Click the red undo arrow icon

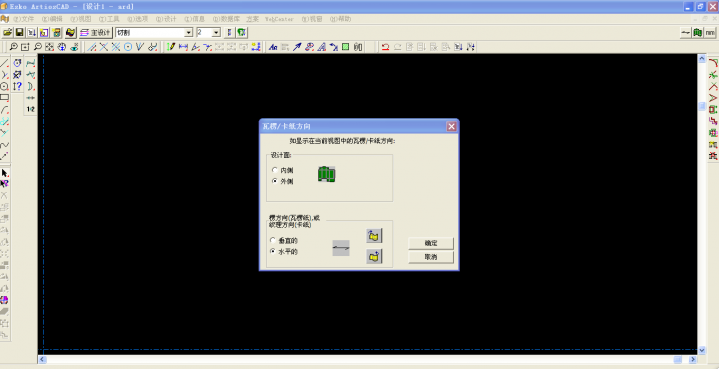386,47
